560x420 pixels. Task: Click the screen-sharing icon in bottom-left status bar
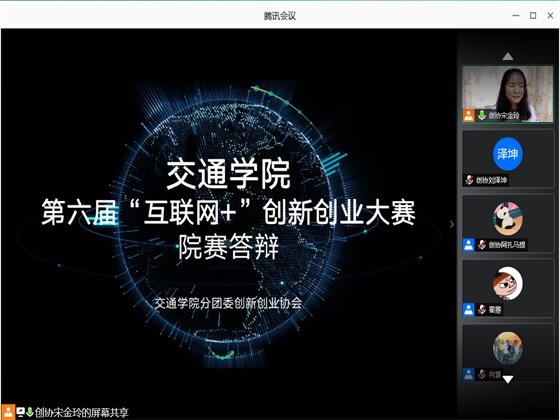pyautogui.click(x=21, y=412)
